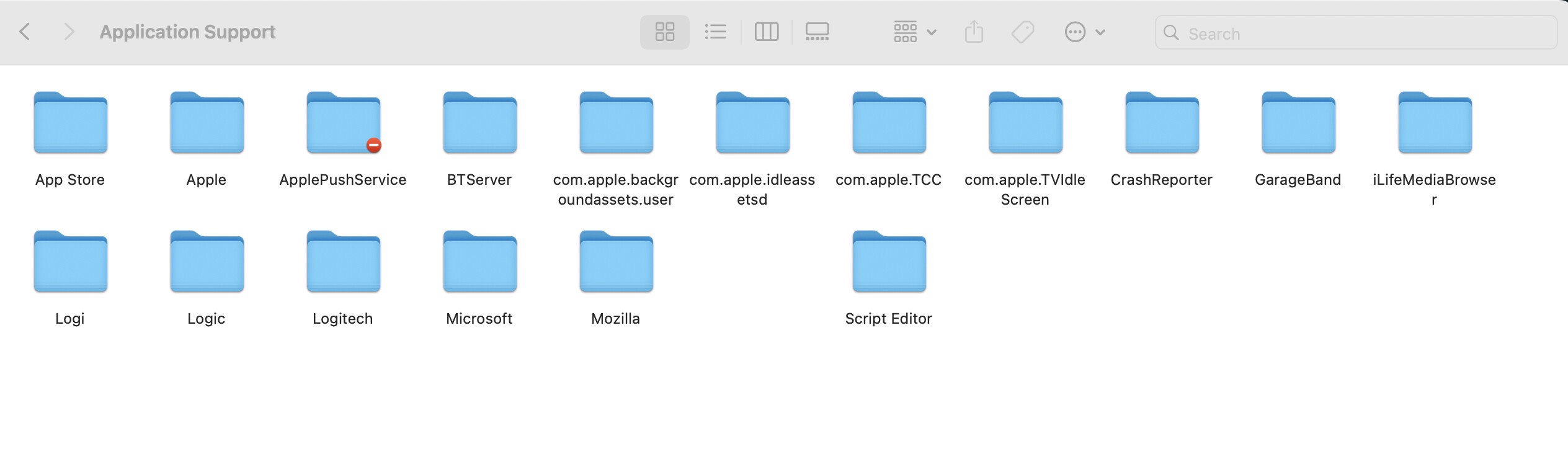Open the More actions ellipsis menu
The image size is (1568, 449).
point(1084,32)
